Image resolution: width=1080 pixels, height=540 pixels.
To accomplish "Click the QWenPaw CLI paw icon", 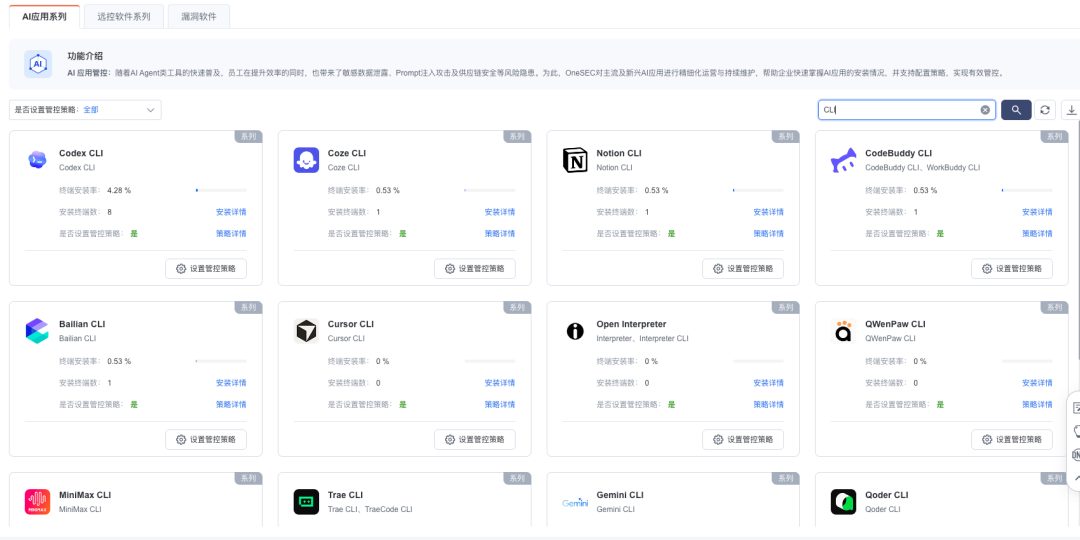I will (x=844, y=331).
